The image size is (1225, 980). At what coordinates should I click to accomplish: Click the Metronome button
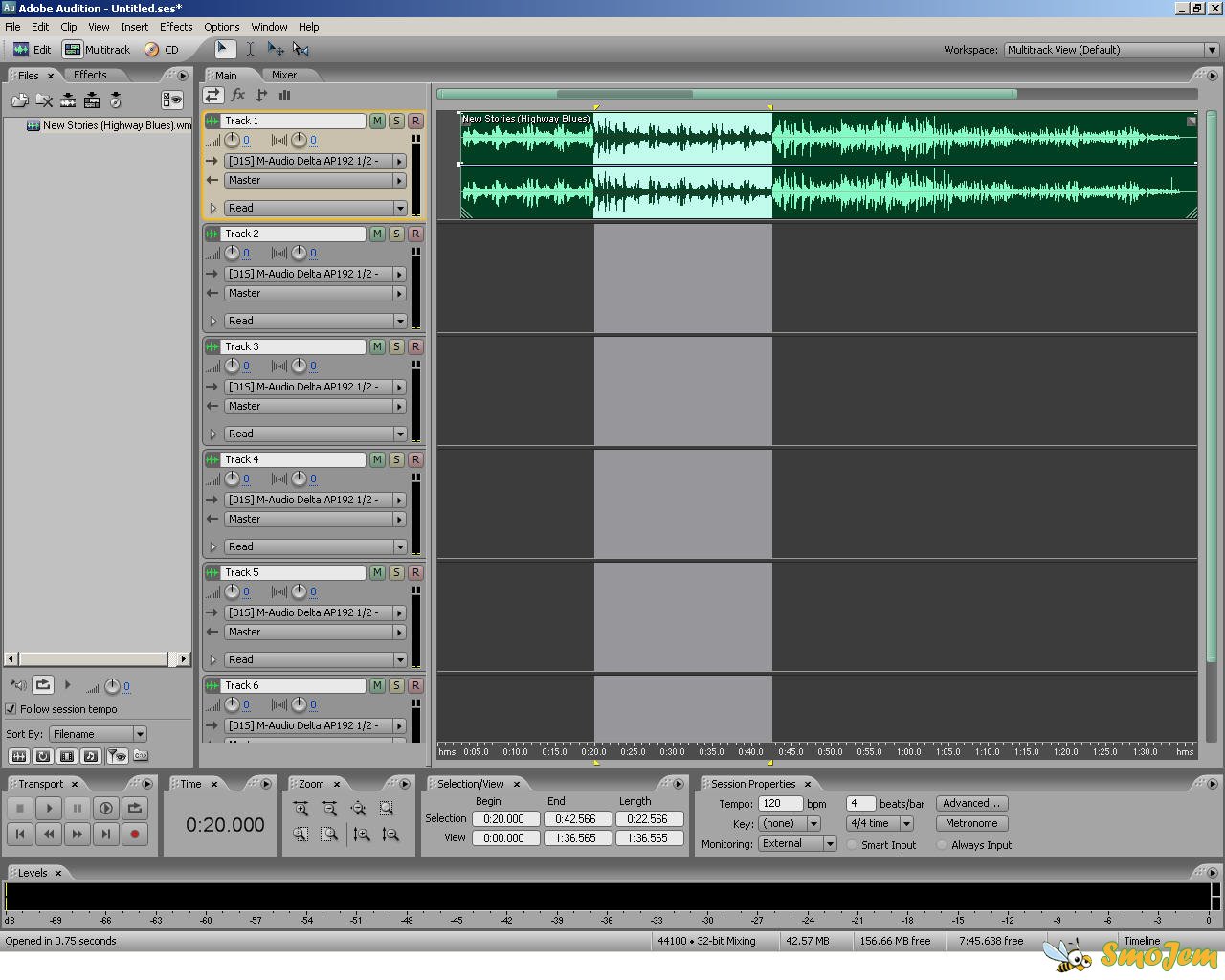[970, 823]
